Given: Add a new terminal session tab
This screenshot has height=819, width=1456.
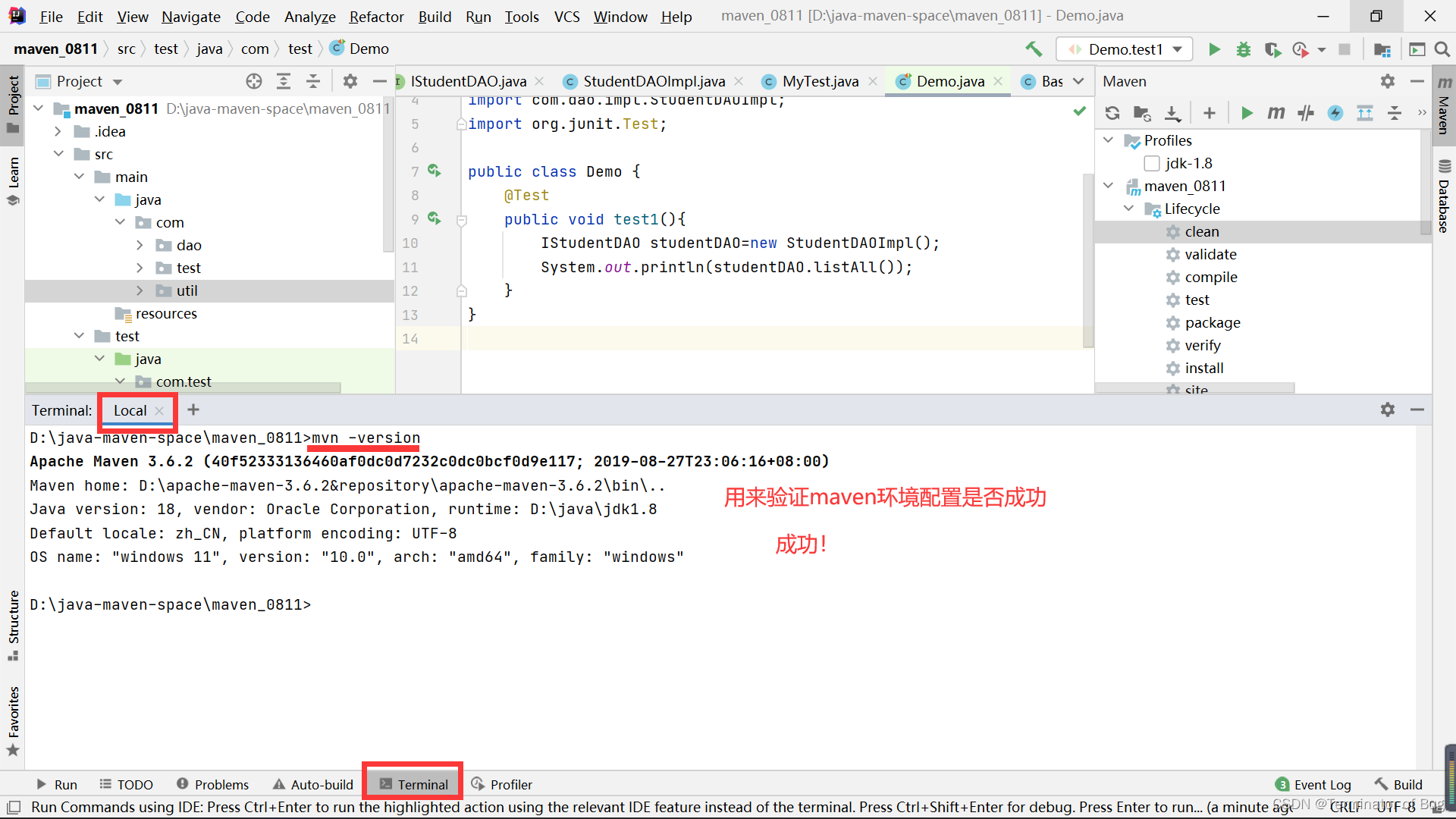Looking at the screenshot, I should click(x=193, y=409).
